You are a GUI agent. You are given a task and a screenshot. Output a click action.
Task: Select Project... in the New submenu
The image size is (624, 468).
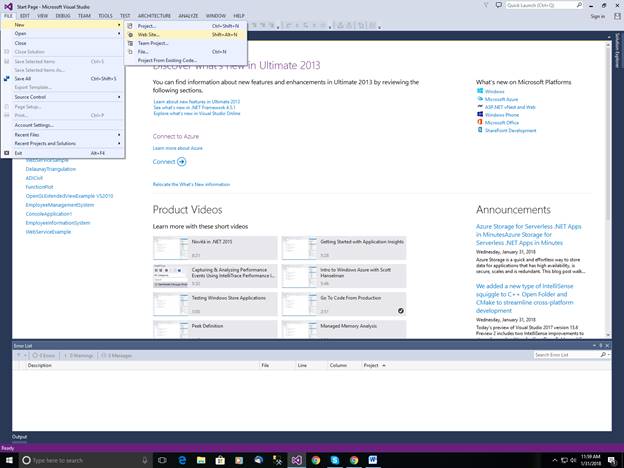point(185,26)
